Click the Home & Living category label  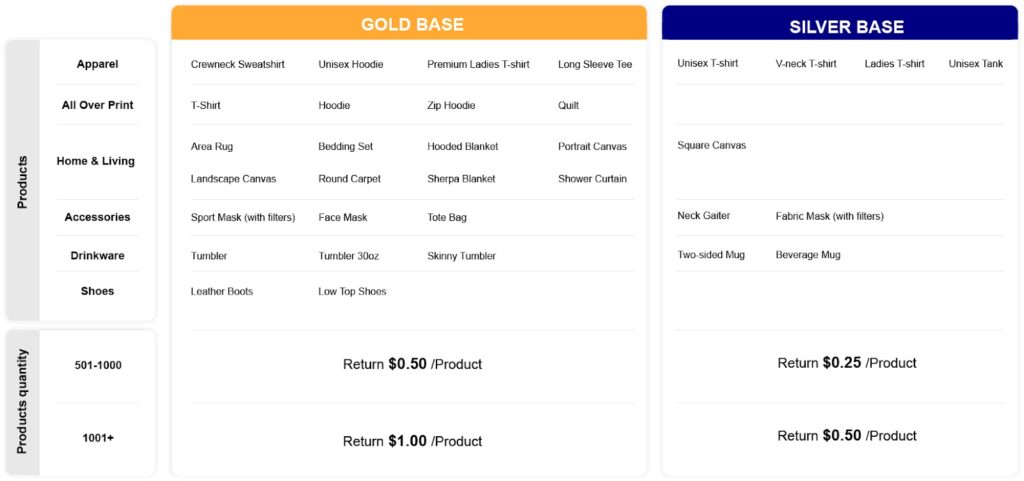tap(96, 161)
